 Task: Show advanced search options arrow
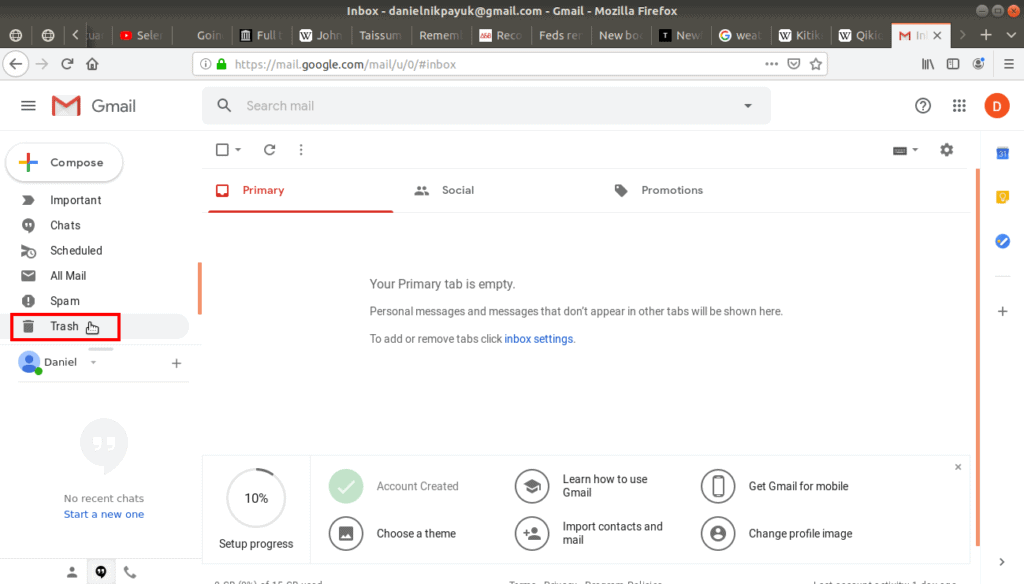pos(748,106)
